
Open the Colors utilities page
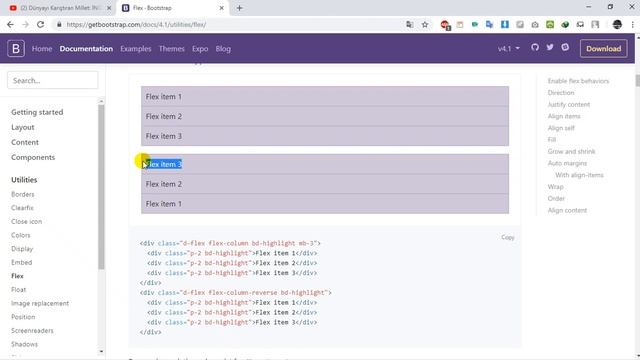(21, 235)
